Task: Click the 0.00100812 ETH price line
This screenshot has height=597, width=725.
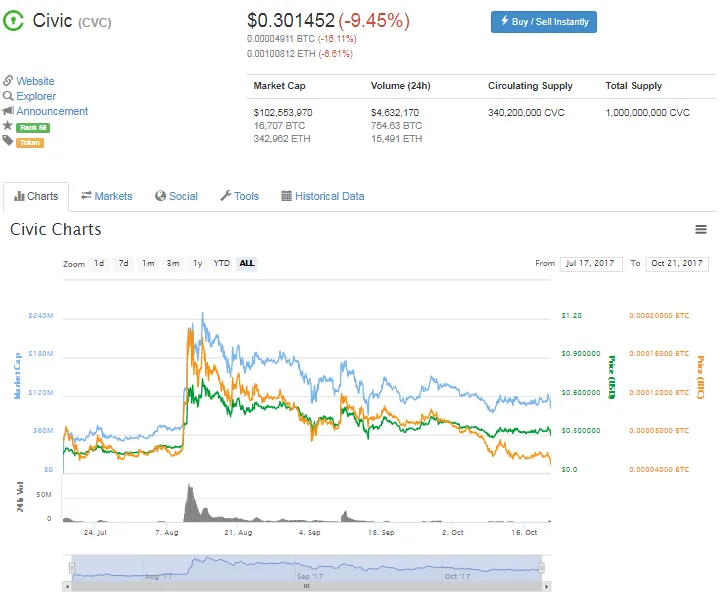Action: [300, 54]
